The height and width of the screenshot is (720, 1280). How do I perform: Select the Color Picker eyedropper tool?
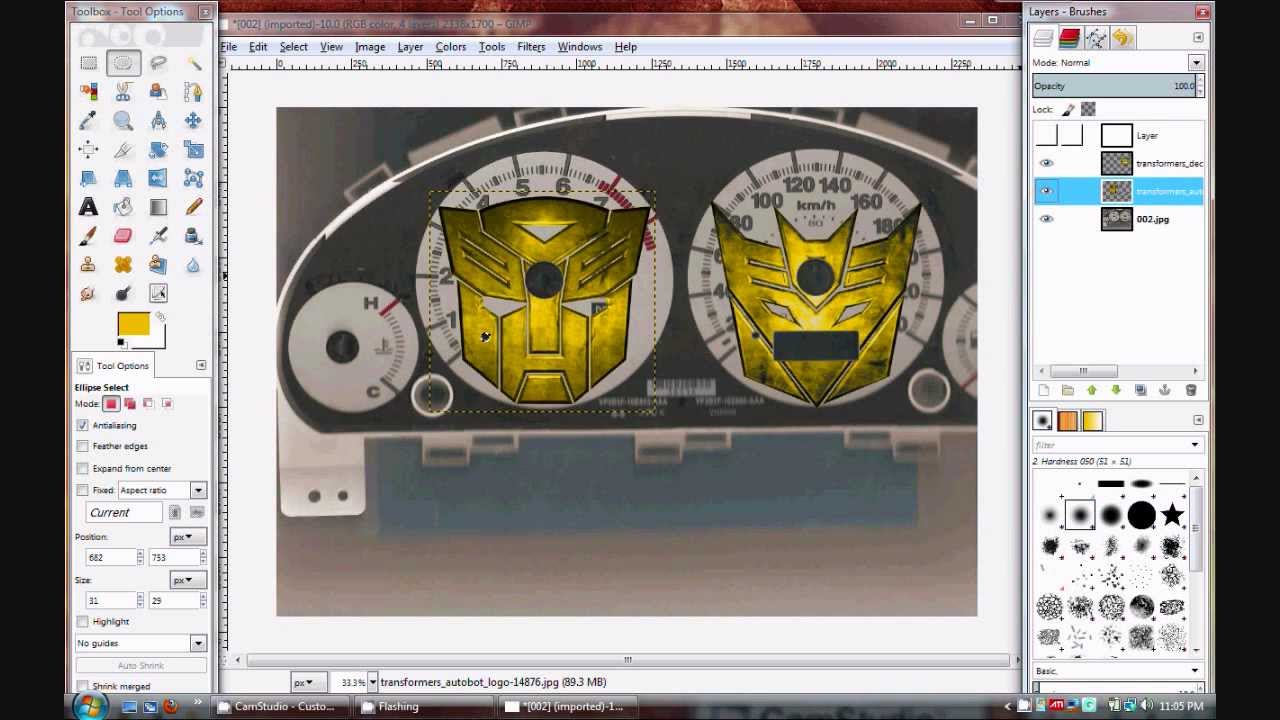pos(88,121)
